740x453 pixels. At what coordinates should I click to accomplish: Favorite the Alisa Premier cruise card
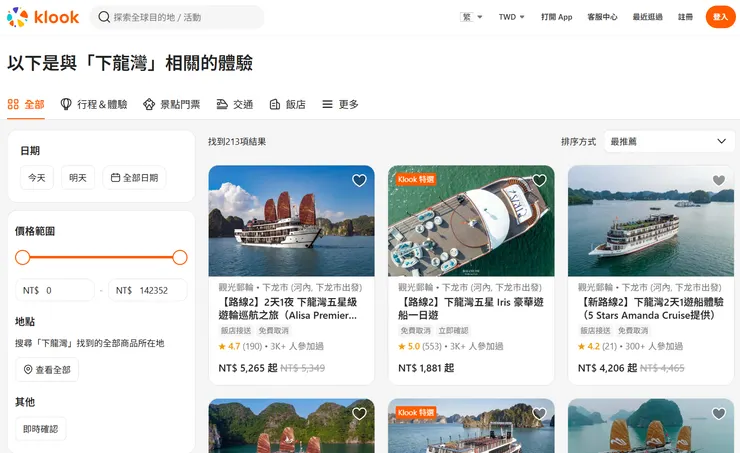(359, 180)
